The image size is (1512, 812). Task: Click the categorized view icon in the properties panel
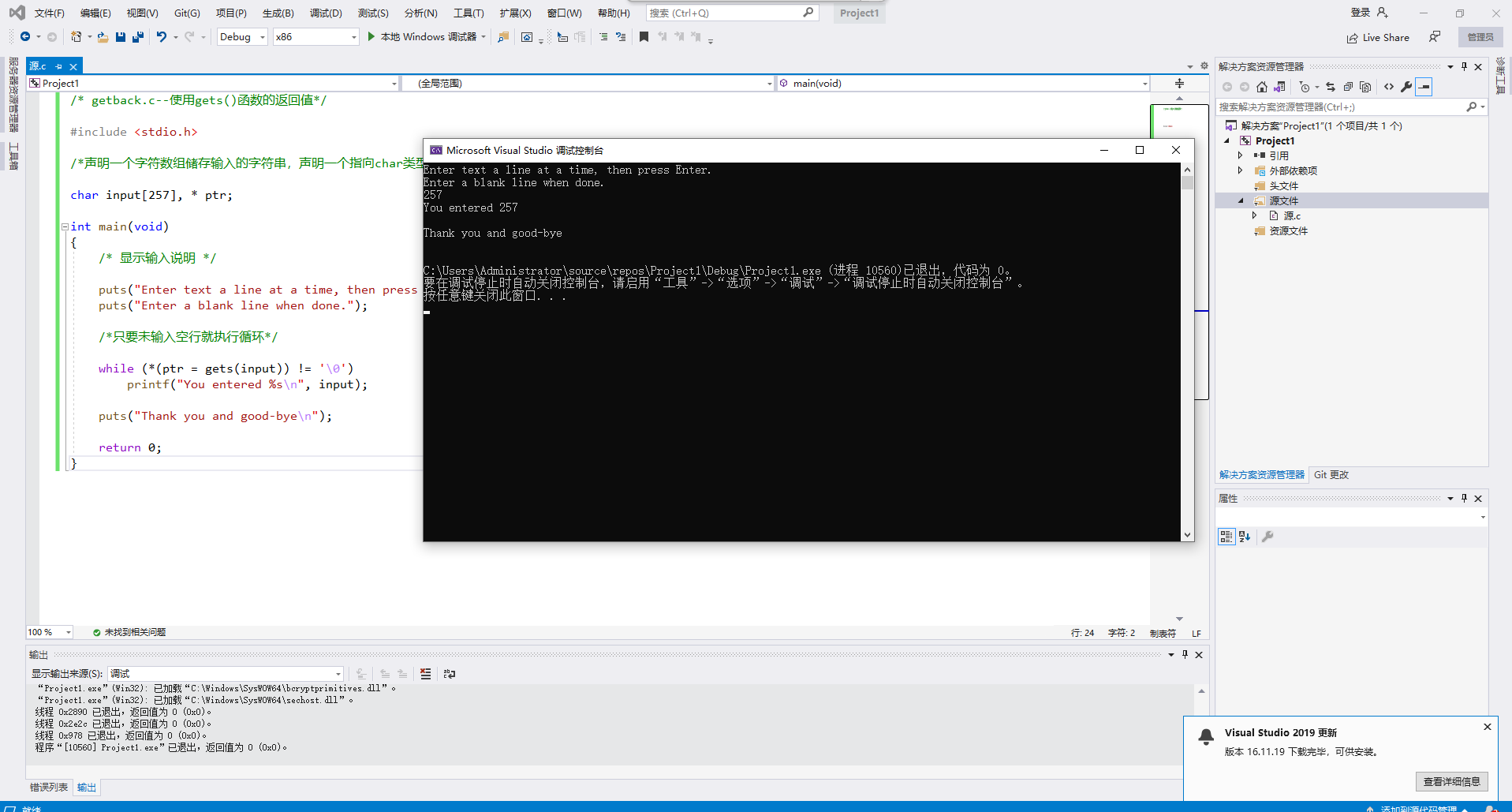(x=1226, y=537)
